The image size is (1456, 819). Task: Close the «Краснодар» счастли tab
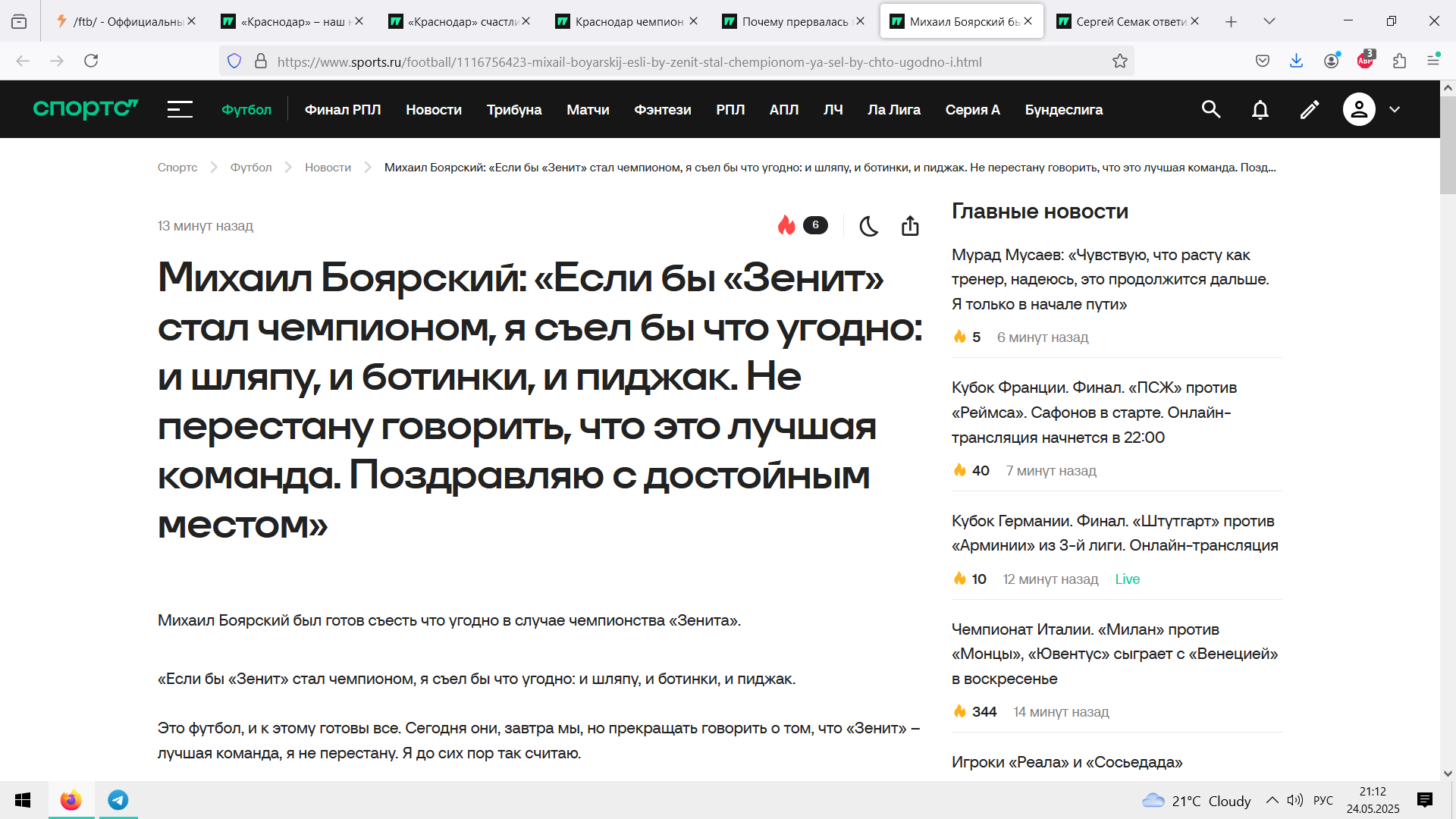pos(526,21)
